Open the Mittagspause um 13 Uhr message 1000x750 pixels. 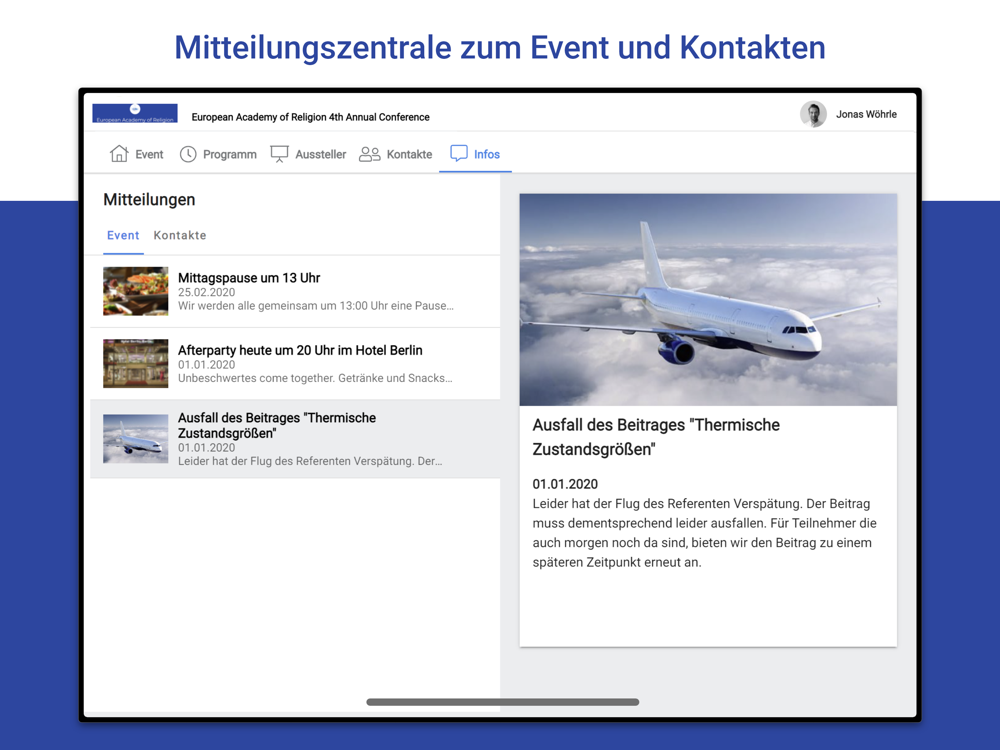point(295,291)
